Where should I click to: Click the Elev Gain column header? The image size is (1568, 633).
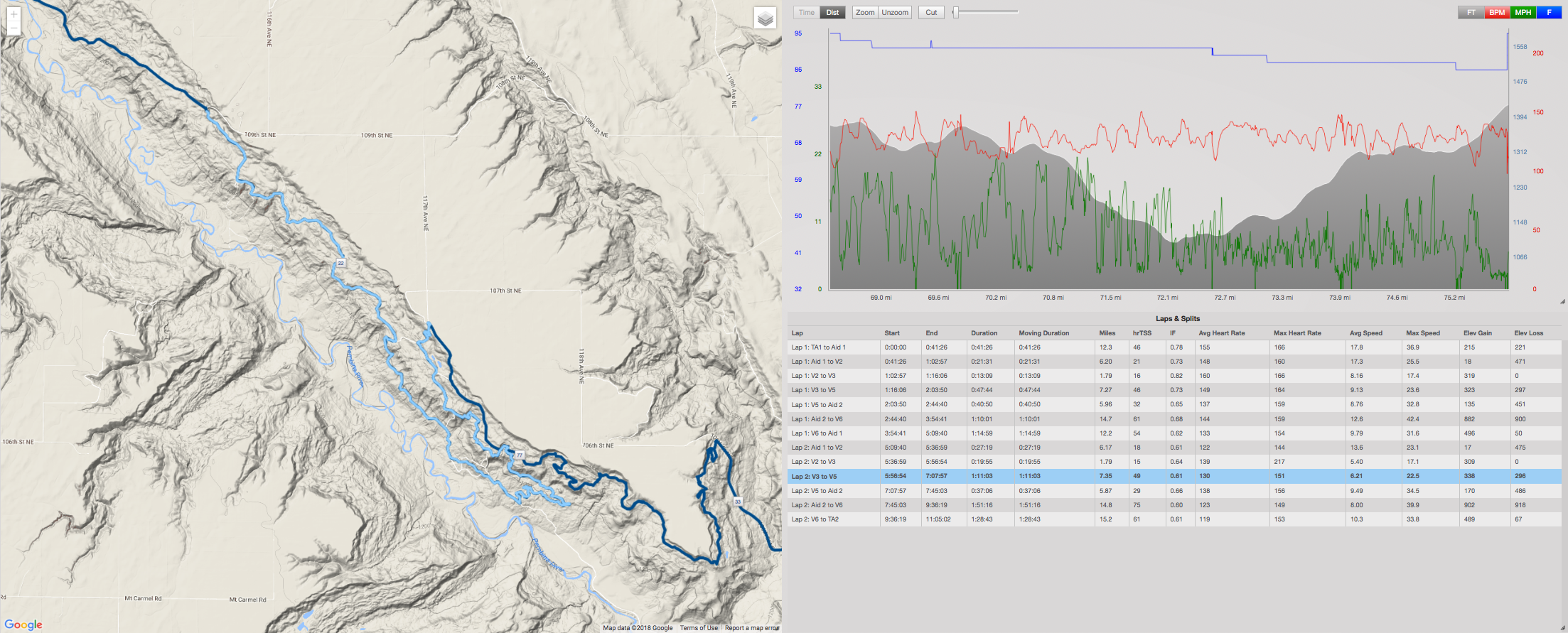(1478, 333)
